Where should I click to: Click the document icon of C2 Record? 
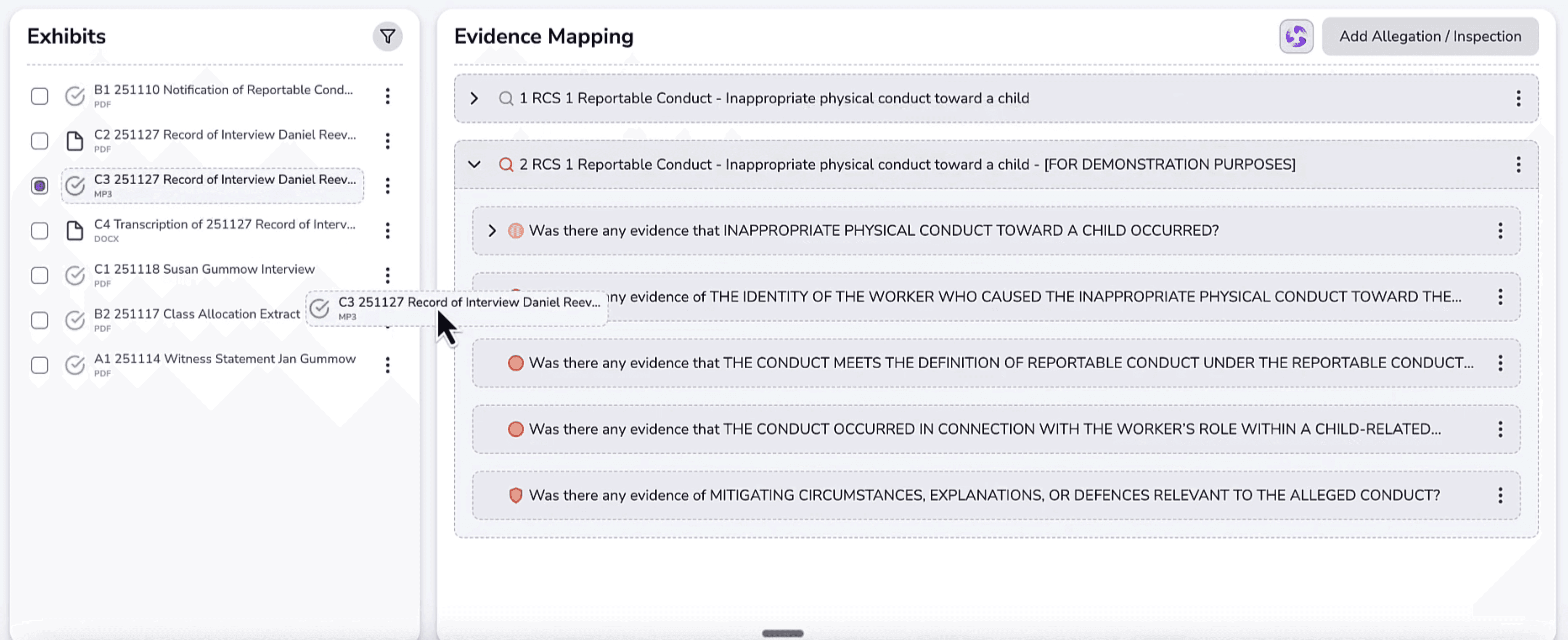74,141
